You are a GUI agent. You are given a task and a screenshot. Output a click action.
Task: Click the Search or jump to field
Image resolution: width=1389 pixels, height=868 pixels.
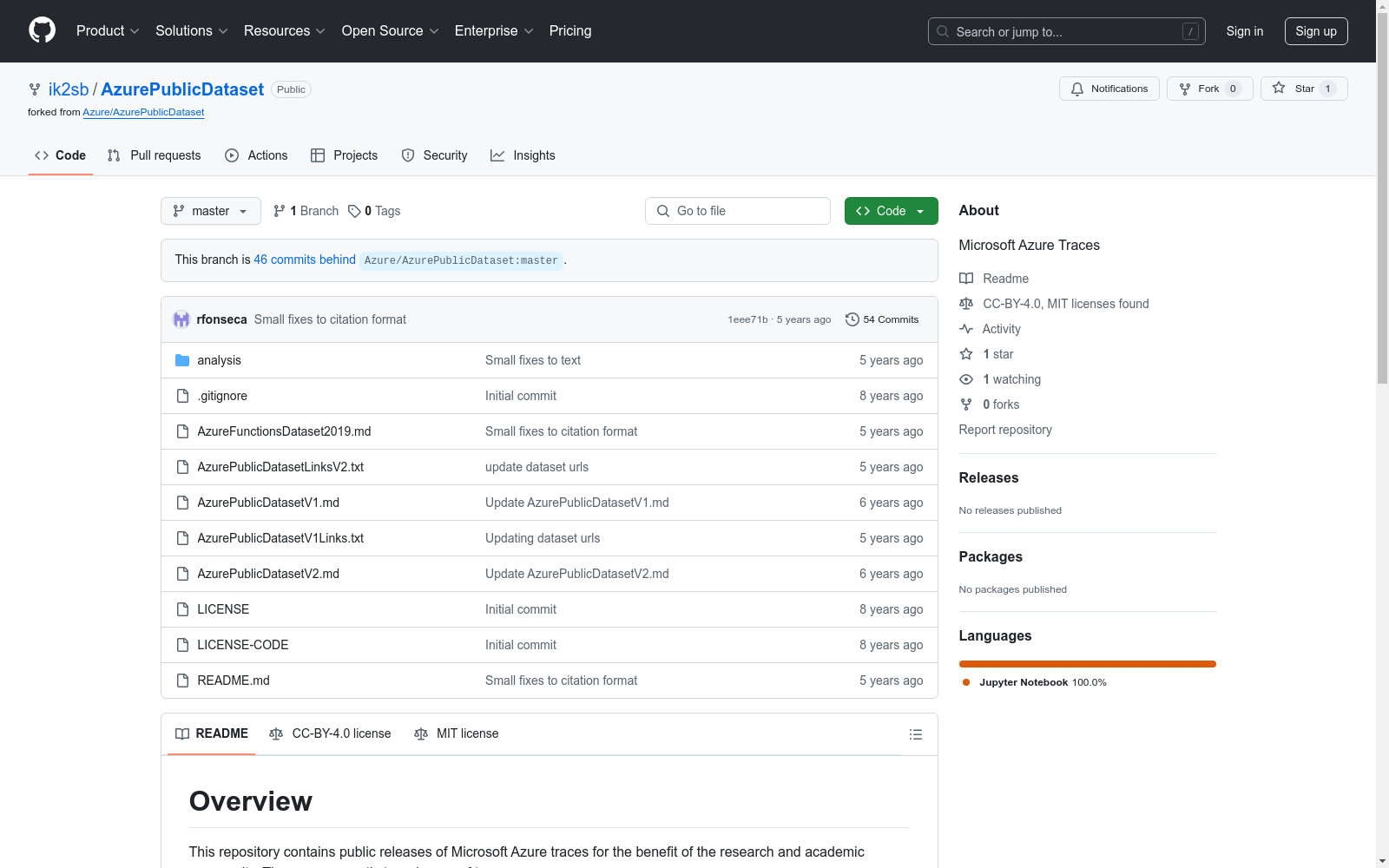coord(1067,31)
